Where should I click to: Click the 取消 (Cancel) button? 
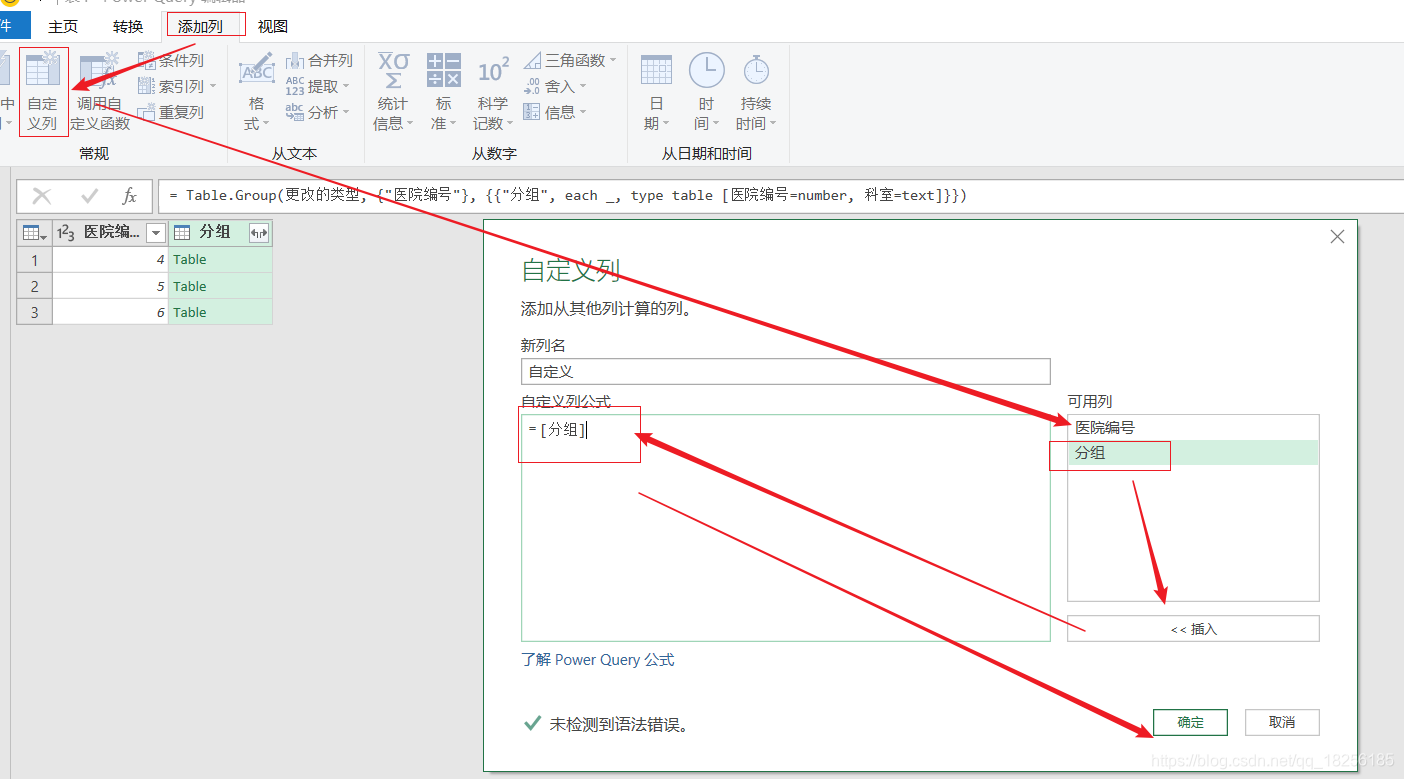pyautogui.click(x=1282, y=722)
